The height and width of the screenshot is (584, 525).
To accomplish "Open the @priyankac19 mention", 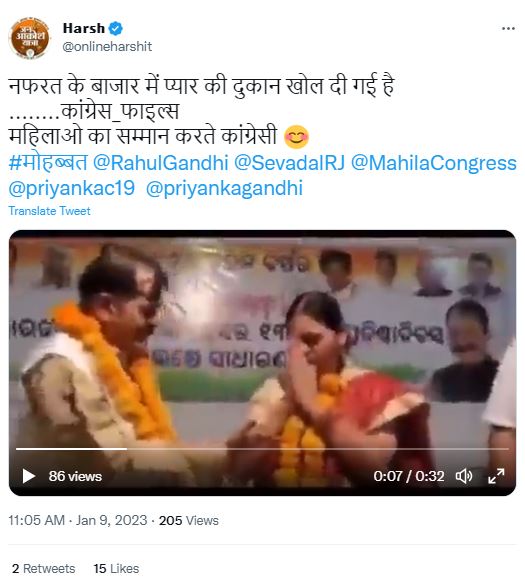I will pyautogui.click(x=71, y=188).
